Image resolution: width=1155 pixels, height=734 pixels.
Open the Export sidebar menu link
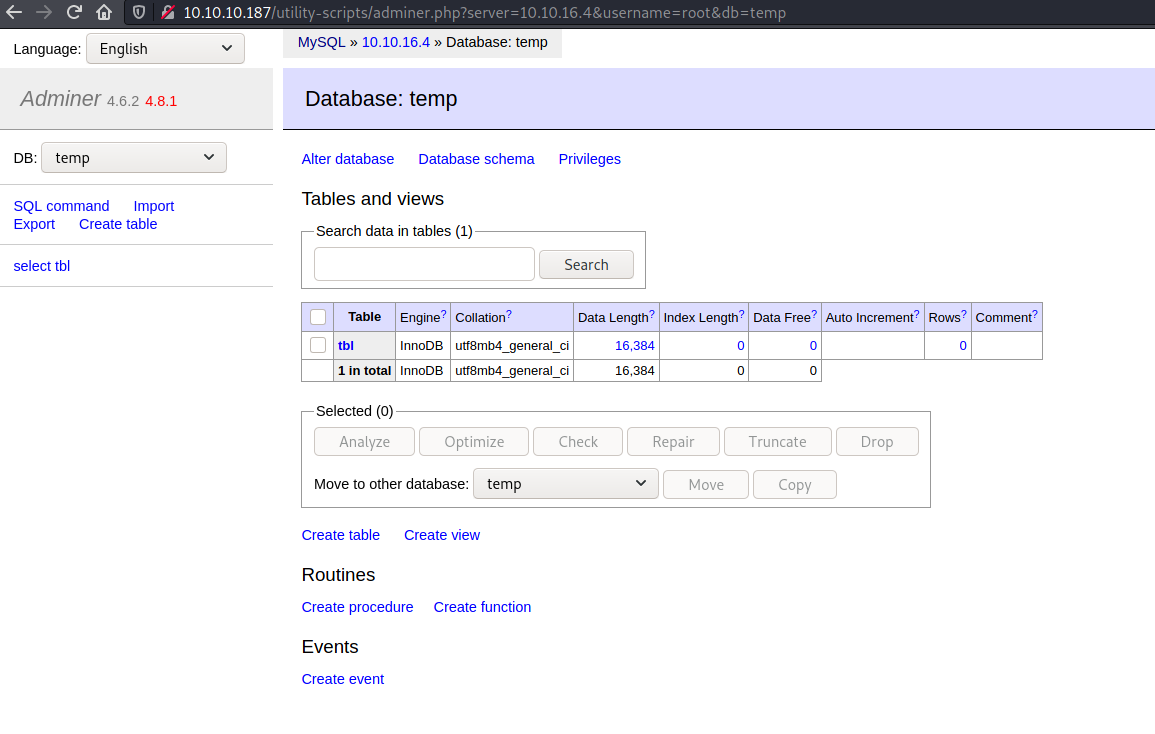tap(34, 224)
